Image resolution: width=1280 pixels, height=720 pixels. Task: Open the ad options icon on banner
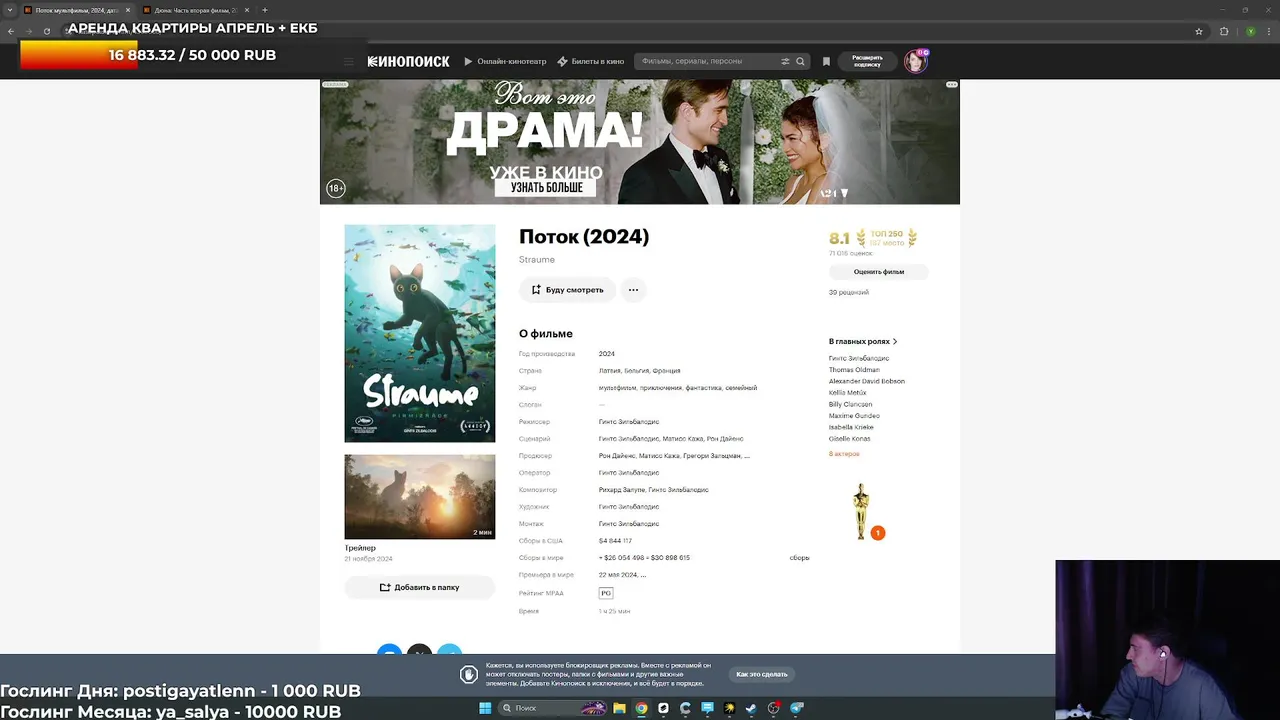pyautogui.click(x=952, y=85)
